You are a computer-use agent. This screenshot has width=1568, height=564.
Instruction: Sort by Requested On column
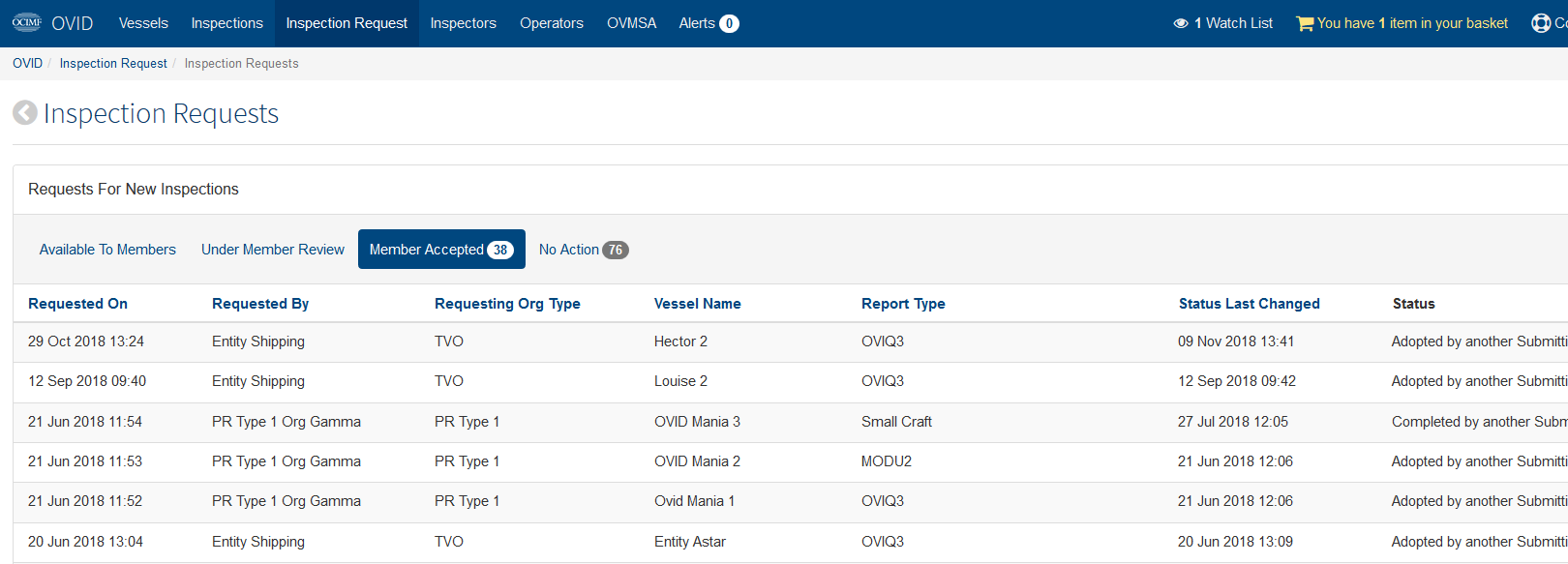click(x=77, y=304)
